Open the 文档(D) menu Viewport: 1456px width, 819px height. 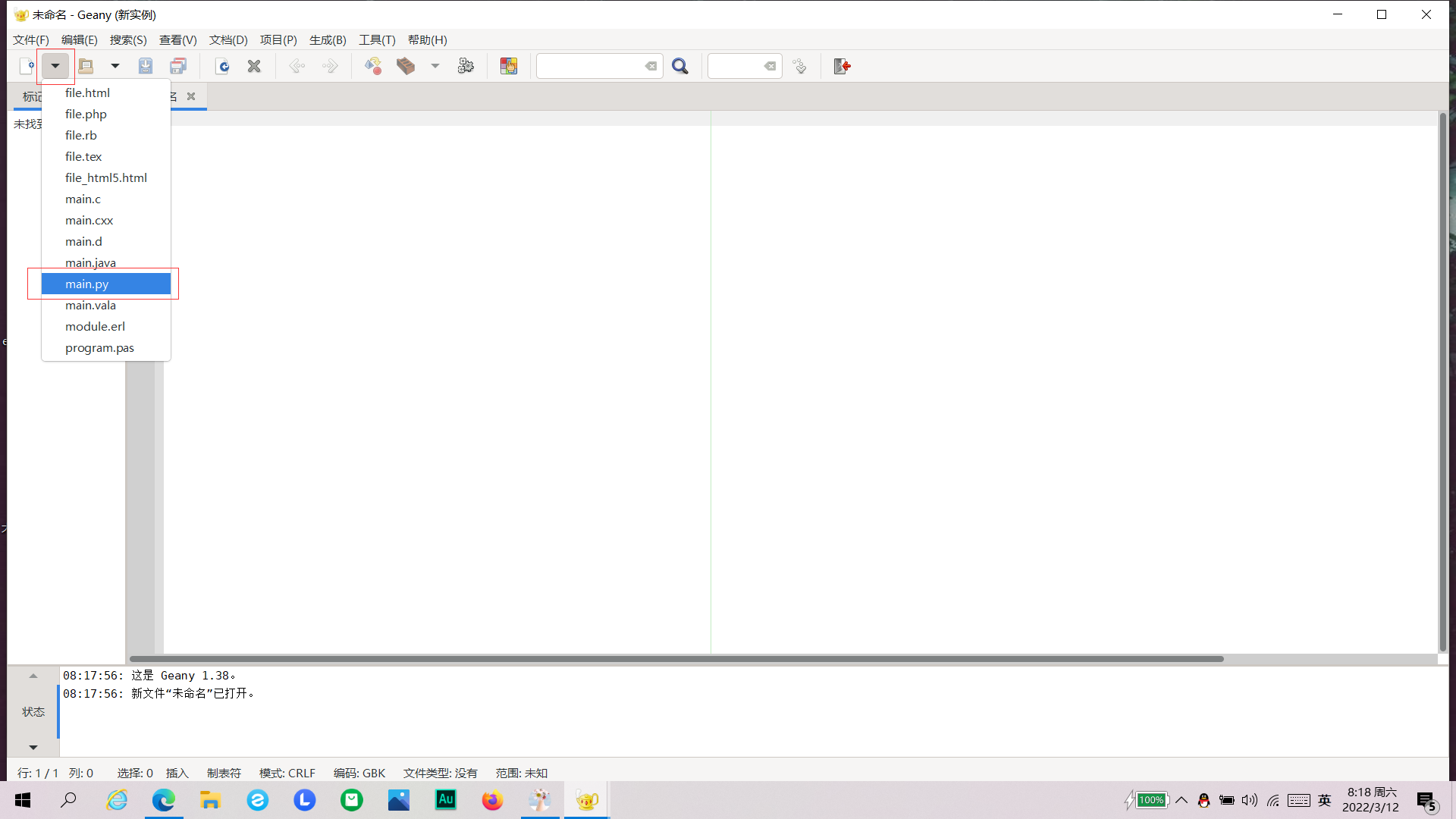point(228,39)
